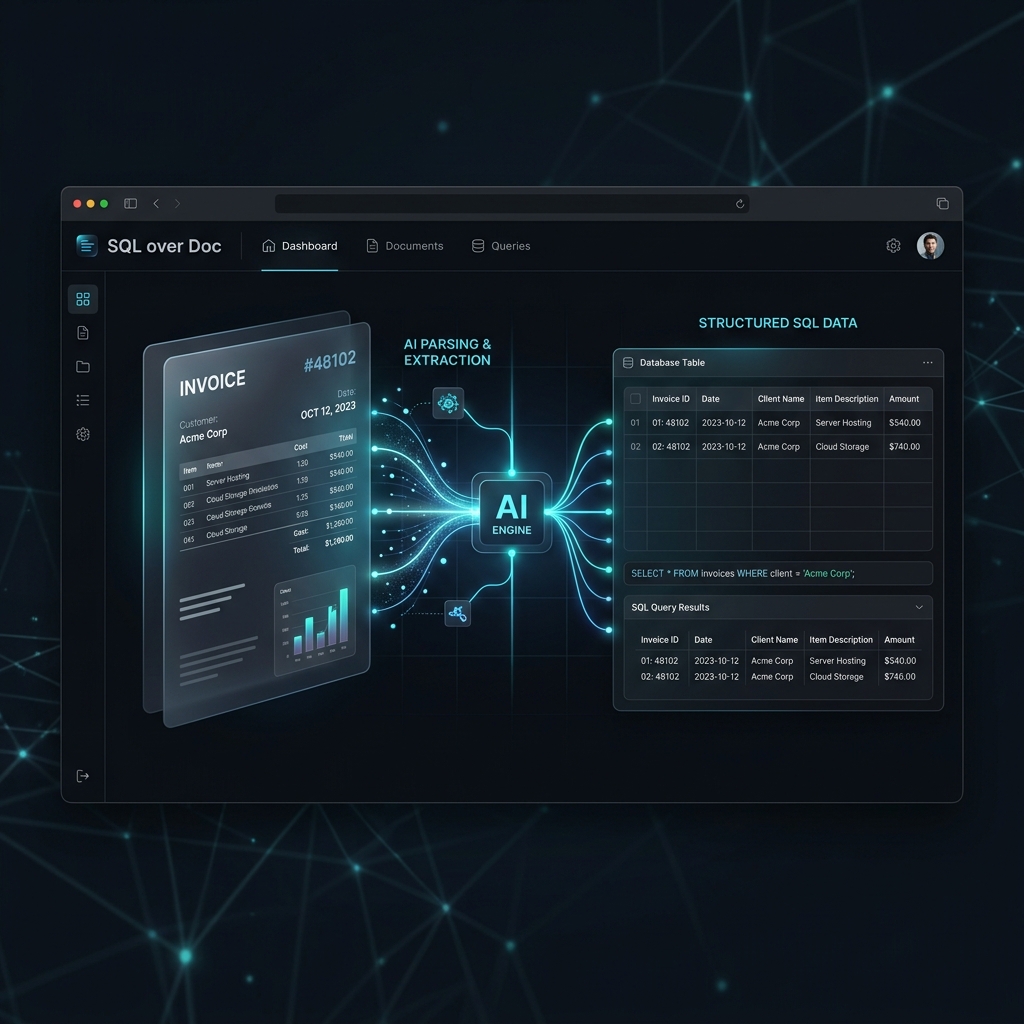1024x1024 pixels.
Task: Click the Amount column header in Database Table
Action: coord(904,399)
